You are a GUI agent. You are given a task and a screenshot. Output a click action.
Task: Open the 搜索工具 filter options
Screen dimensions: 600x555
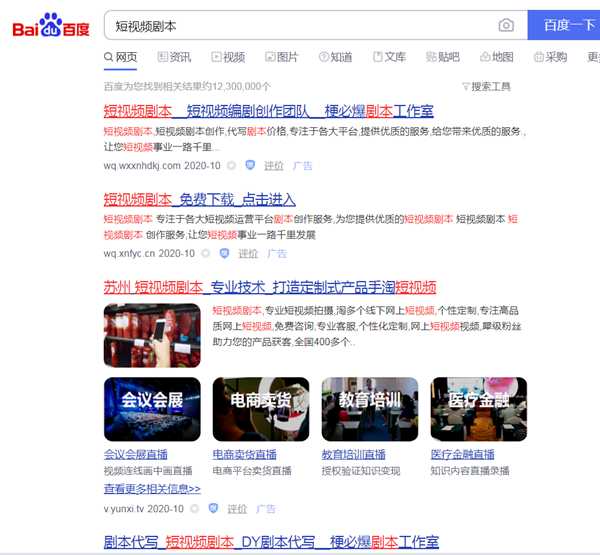pyautogui.click(x=486, y=87)
